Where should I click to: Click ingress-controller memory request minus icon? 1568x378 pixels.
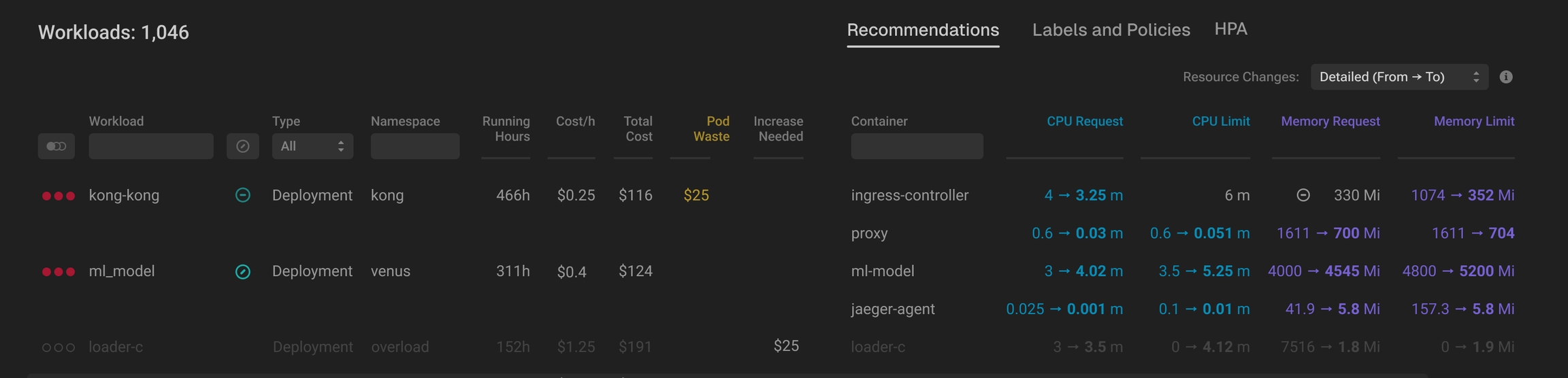tap(1303, 195)
